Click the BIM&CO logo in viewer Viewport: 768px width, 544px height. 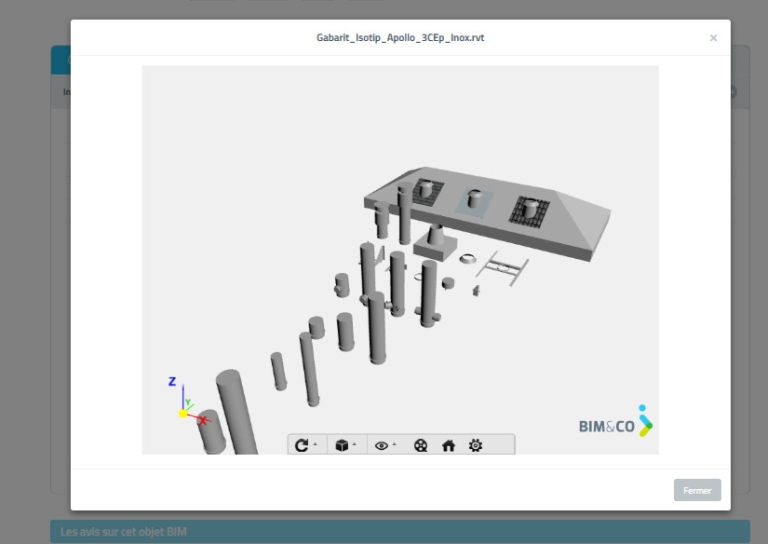click(x=616, y=422)
